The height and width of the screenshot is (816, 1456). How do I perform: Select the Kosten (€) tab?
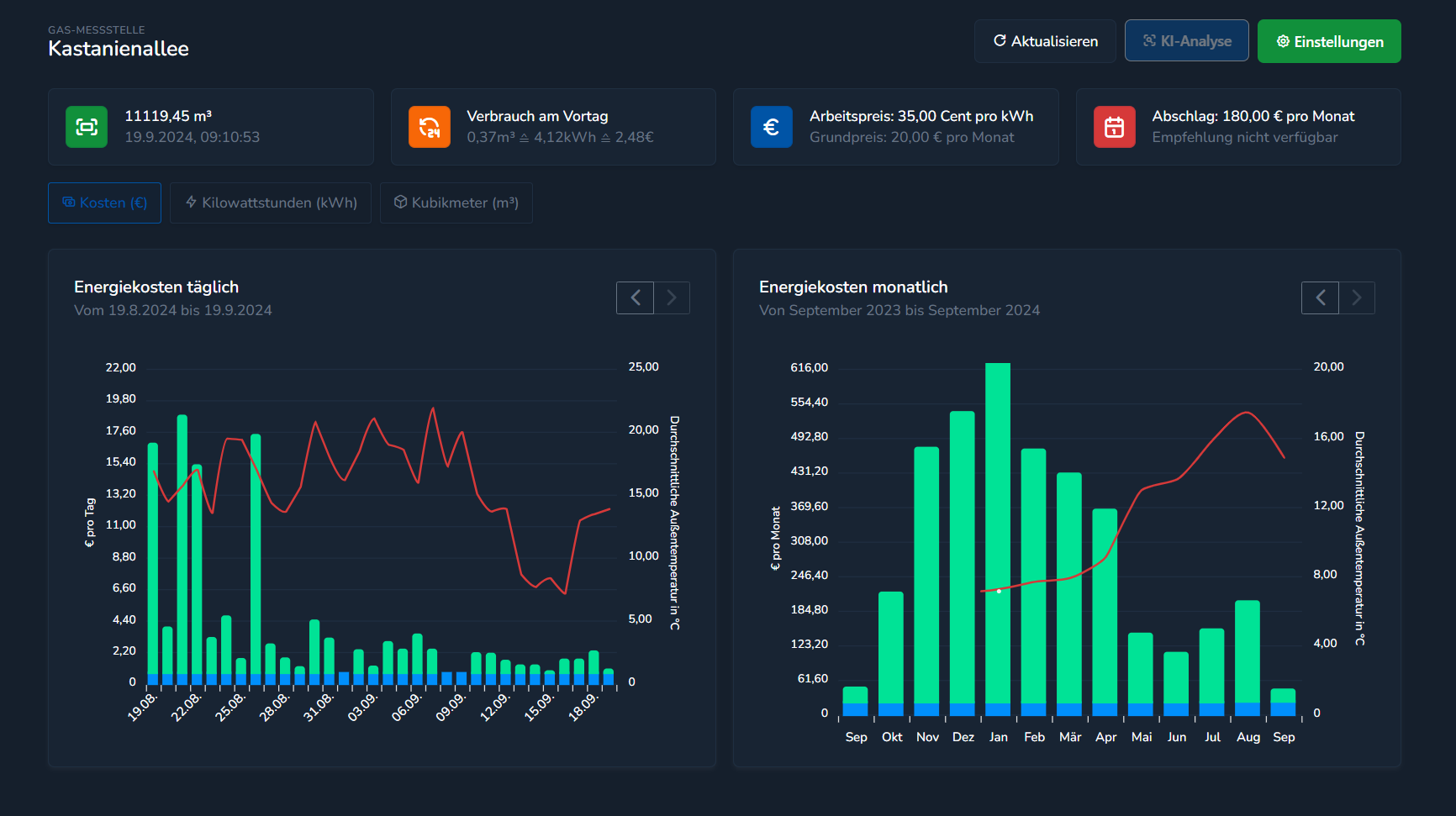point(104,203)
